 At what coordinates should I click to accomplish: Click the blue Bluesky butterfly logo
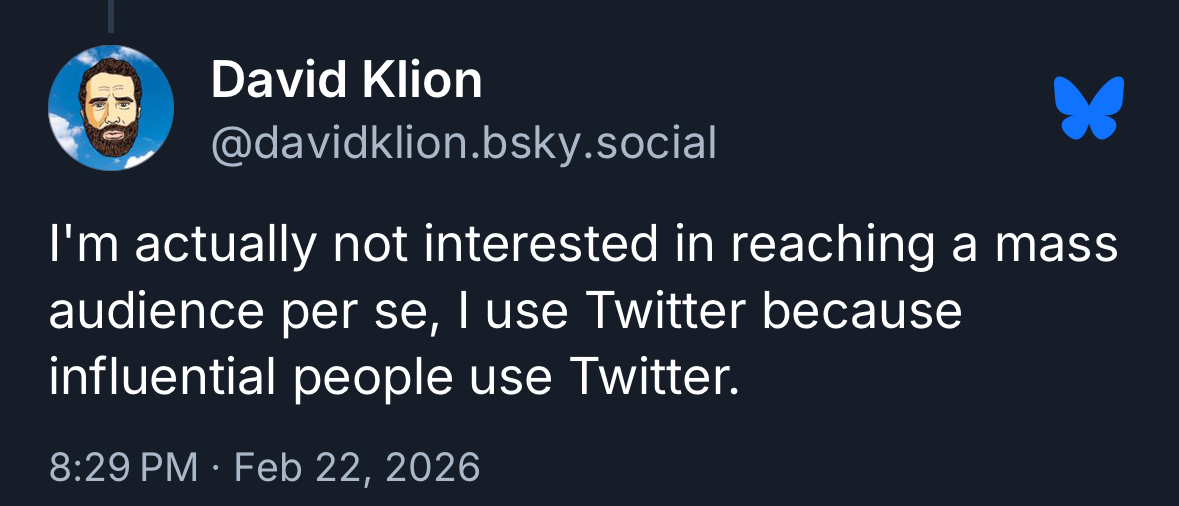[x=1089, y=107]
